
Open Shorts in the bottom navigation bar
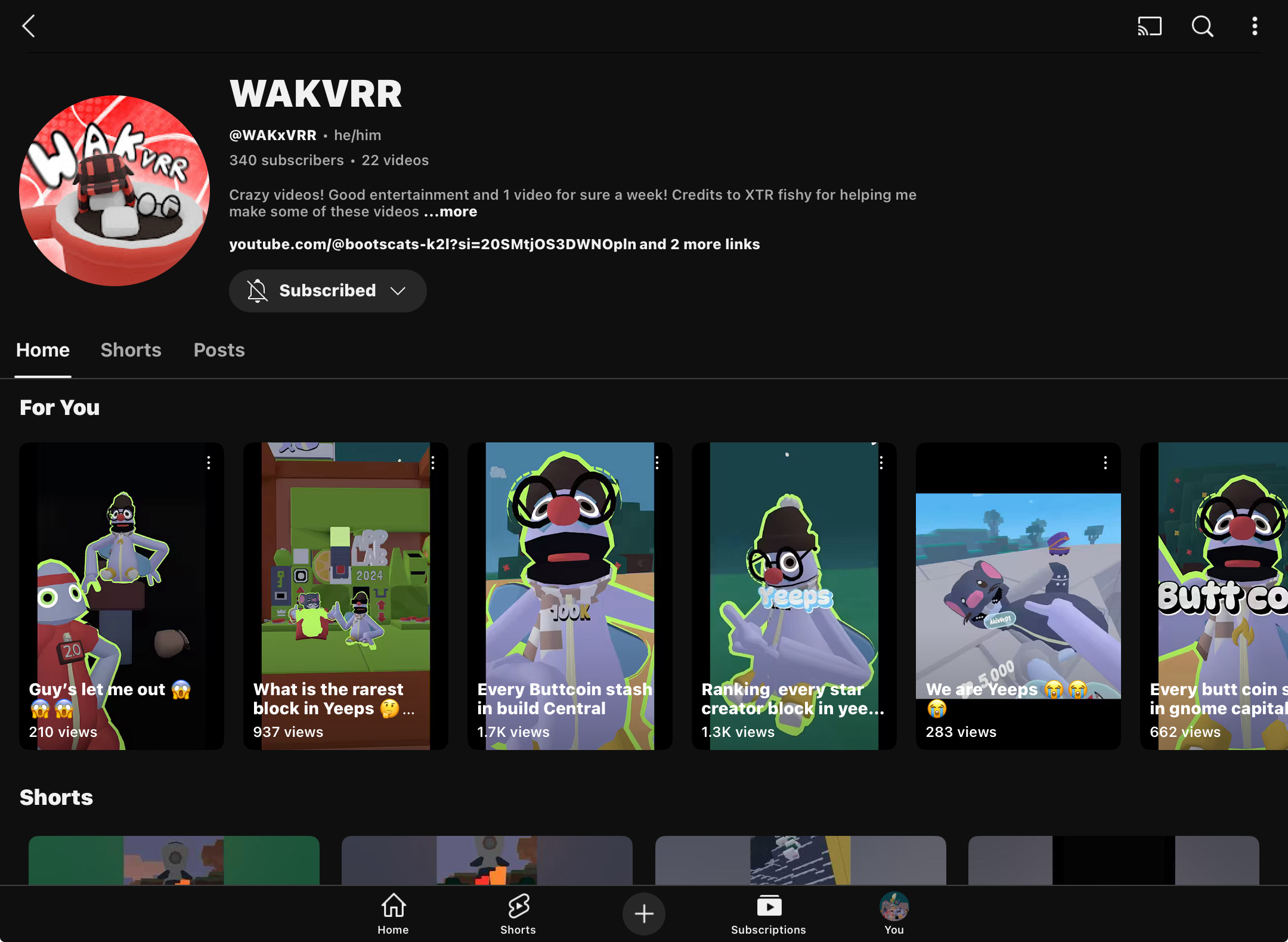[518, 914]
